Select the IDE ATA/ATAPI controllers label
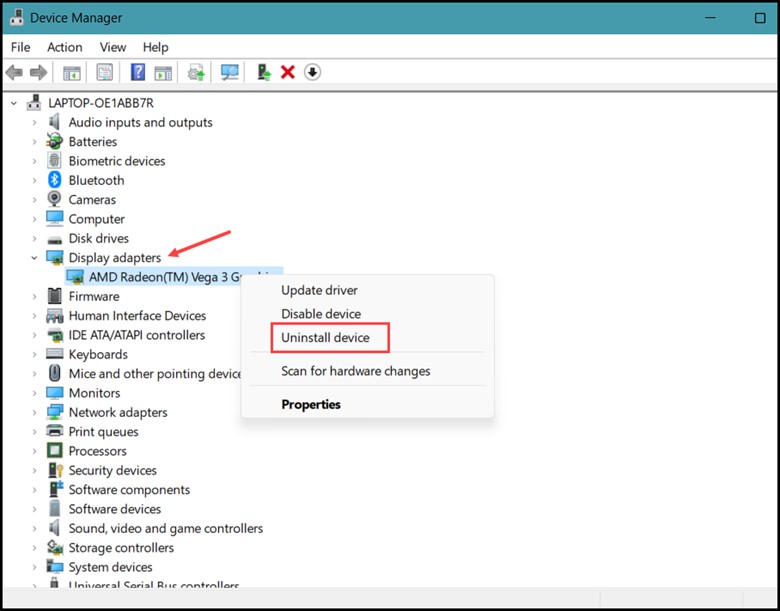Image resolution: width=780 pixels, height=611 pixels. pyautogui.click(x=137, y=335)
